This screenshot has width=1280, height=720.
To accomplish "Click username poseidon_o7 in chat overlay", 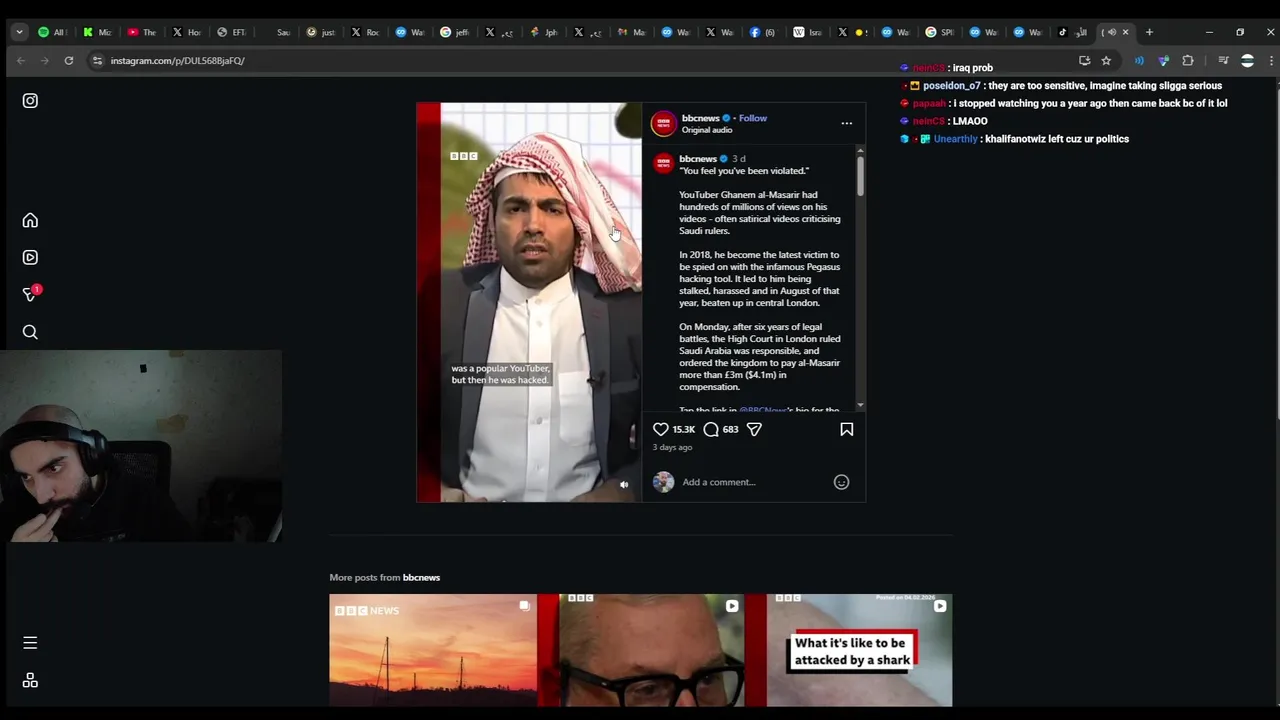I will [x=951, y=86].
